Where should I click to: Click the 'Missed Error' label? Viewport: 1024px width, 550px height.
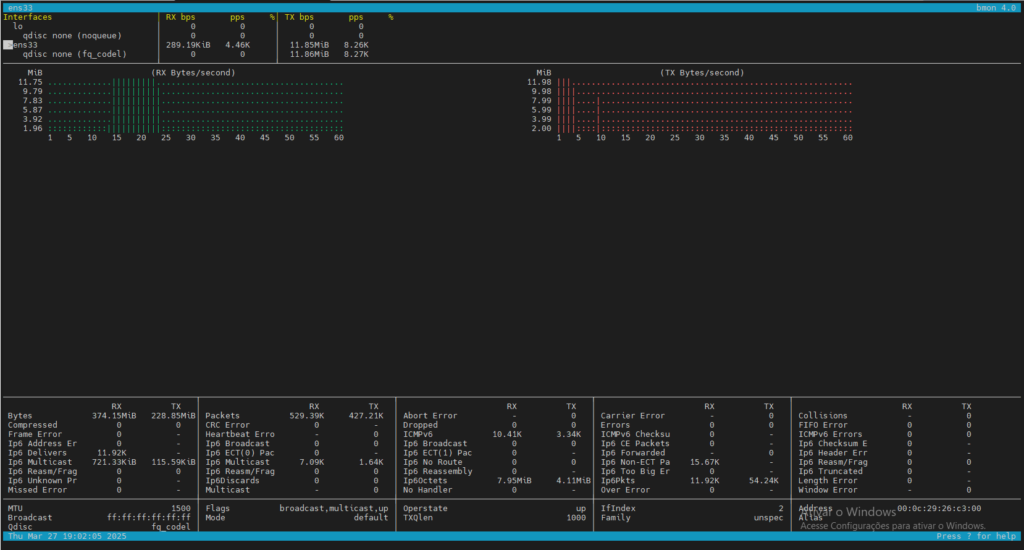pyautogui.click(x=37, y=490)
